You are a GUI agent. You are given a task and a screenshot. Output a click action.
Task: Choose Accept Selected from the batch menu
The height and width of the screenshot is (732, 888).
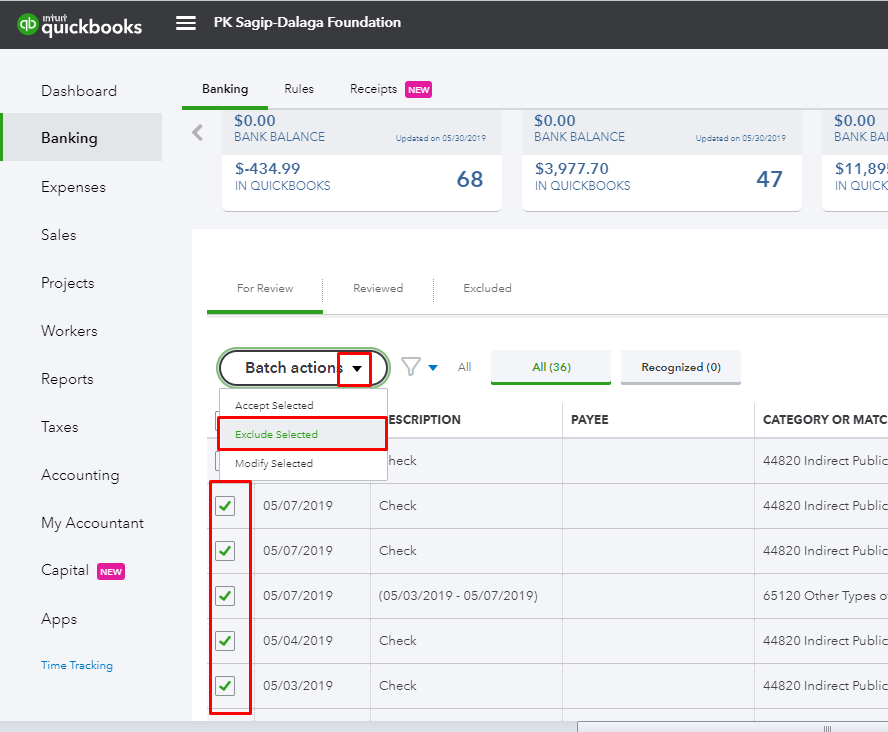point(274,406)
